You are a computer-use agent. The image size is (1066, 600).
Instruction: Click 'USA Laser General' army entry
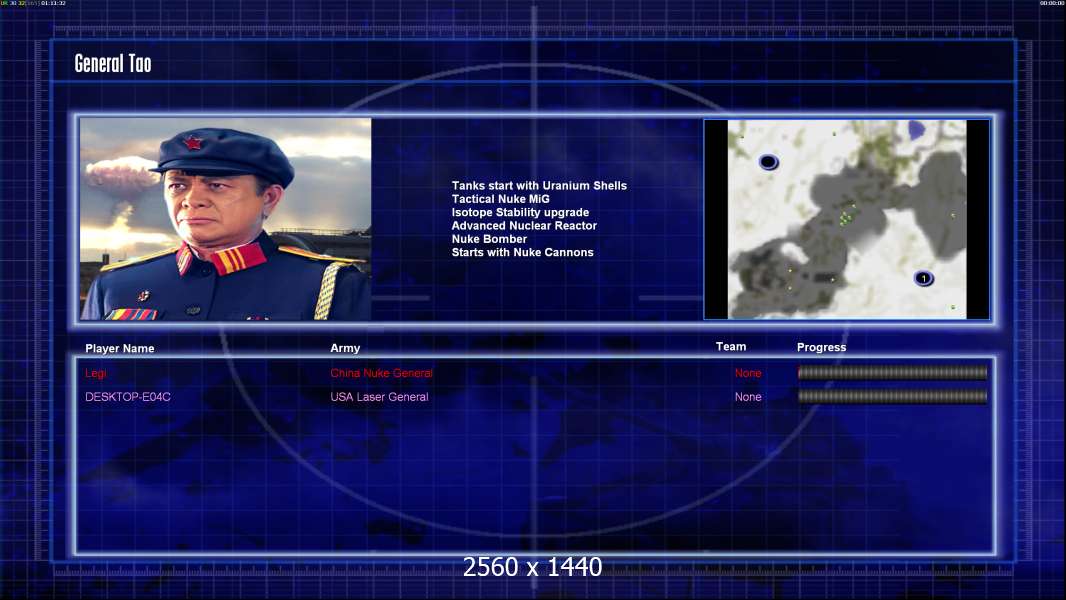click(379, 397)
